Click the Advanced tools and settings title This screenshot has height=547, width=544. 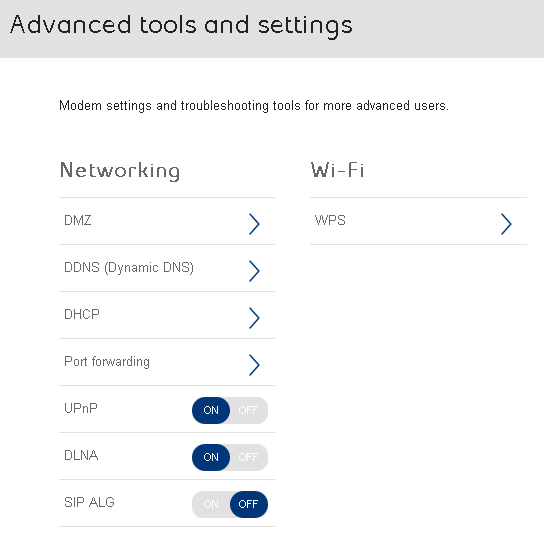pos(181,26)
